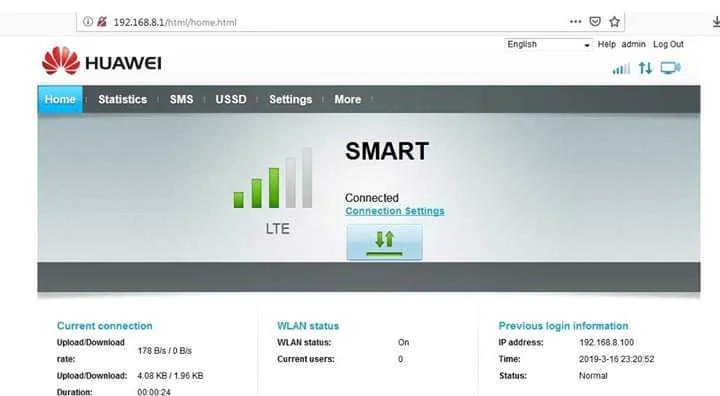
Task: Open the SMS tab
Action: (181, 99)
